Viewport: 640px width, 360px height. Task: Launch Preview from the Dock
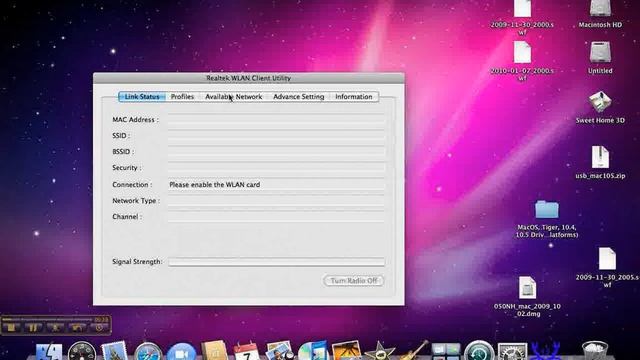click(279, 351)
